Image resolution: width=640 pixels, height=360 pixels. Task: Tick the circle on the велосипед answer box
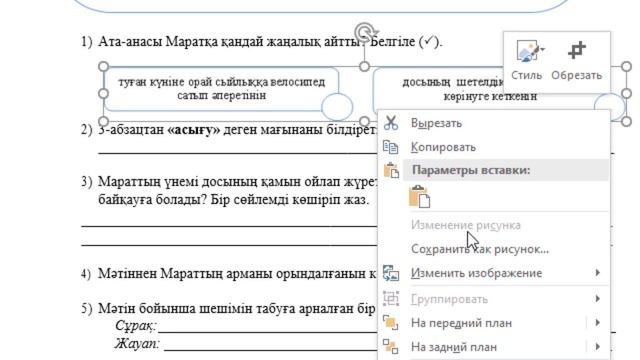pyautogui.click(x=337, y=107)
